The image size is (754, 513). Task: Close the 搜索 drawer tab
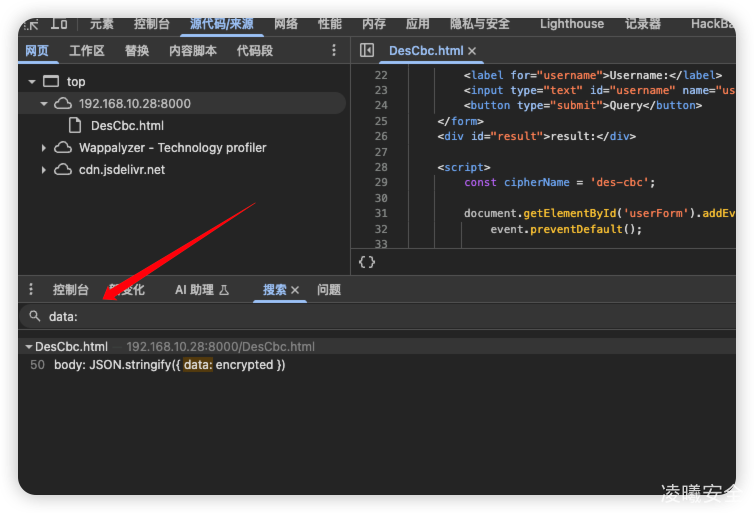[x=295, y=290]
